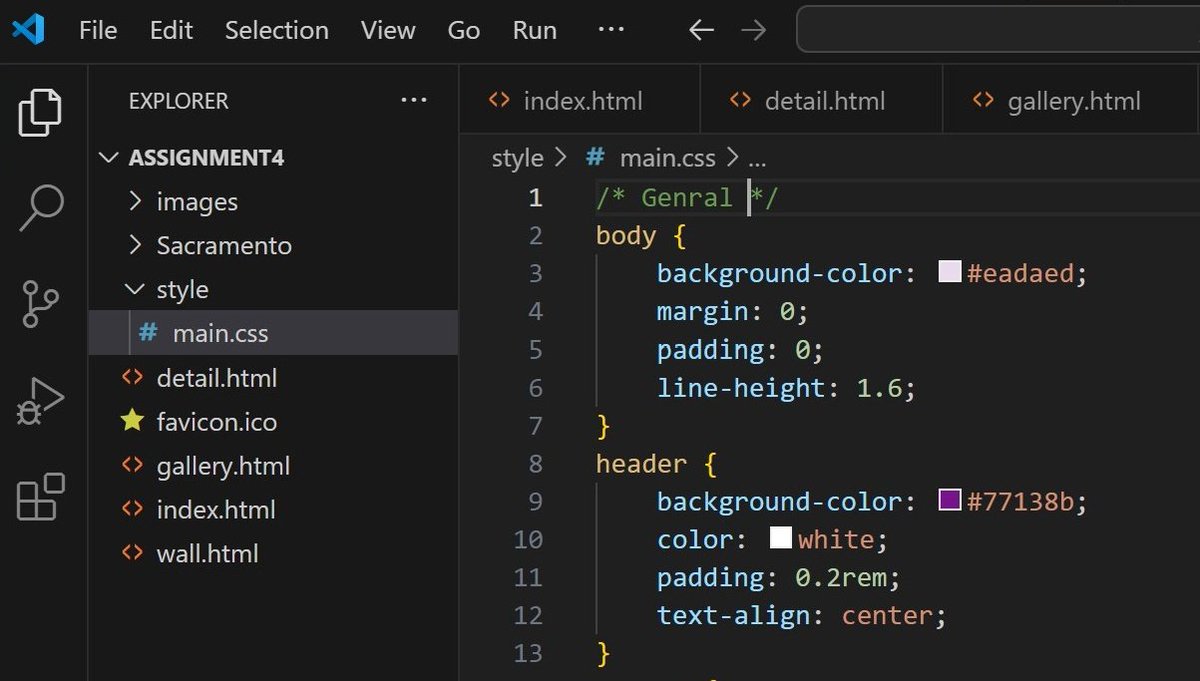The height and width of the screenshot is (681, 1200).
Task: Click the VS Code logo icon
Action: pos(27,30)
